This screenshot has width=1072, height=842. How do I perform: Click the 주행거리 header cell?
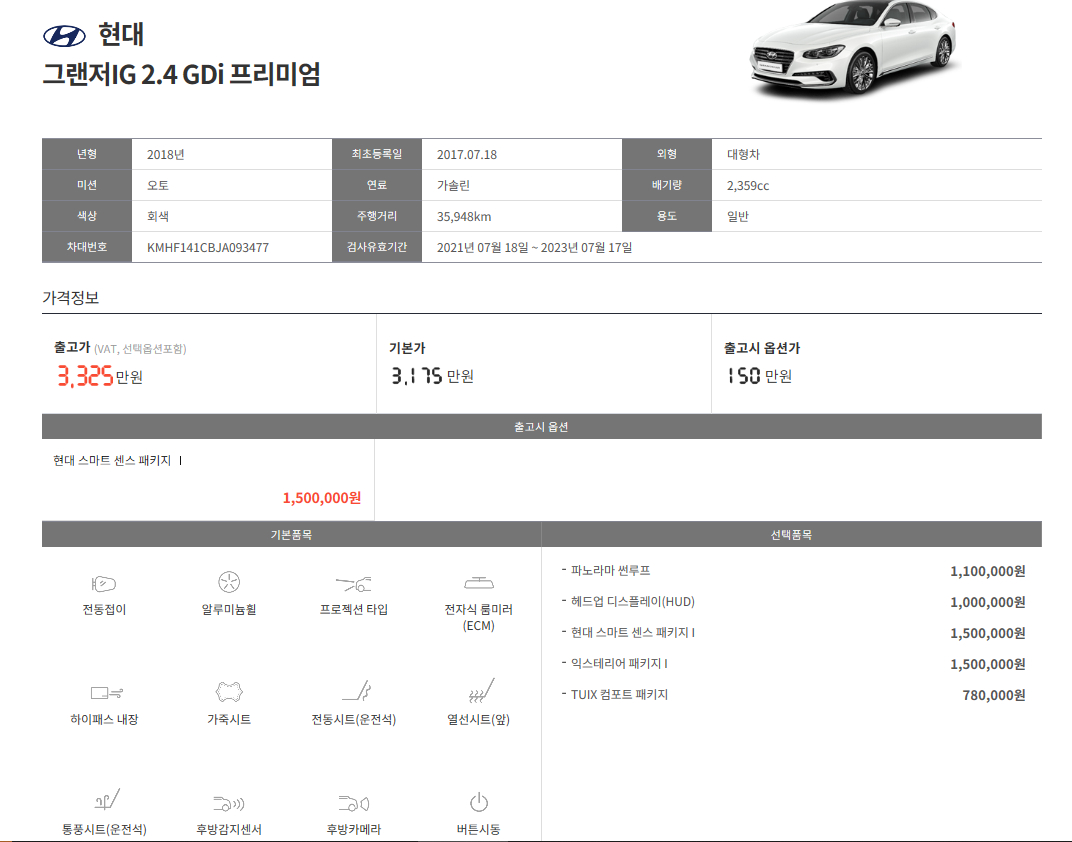(377, 216)
